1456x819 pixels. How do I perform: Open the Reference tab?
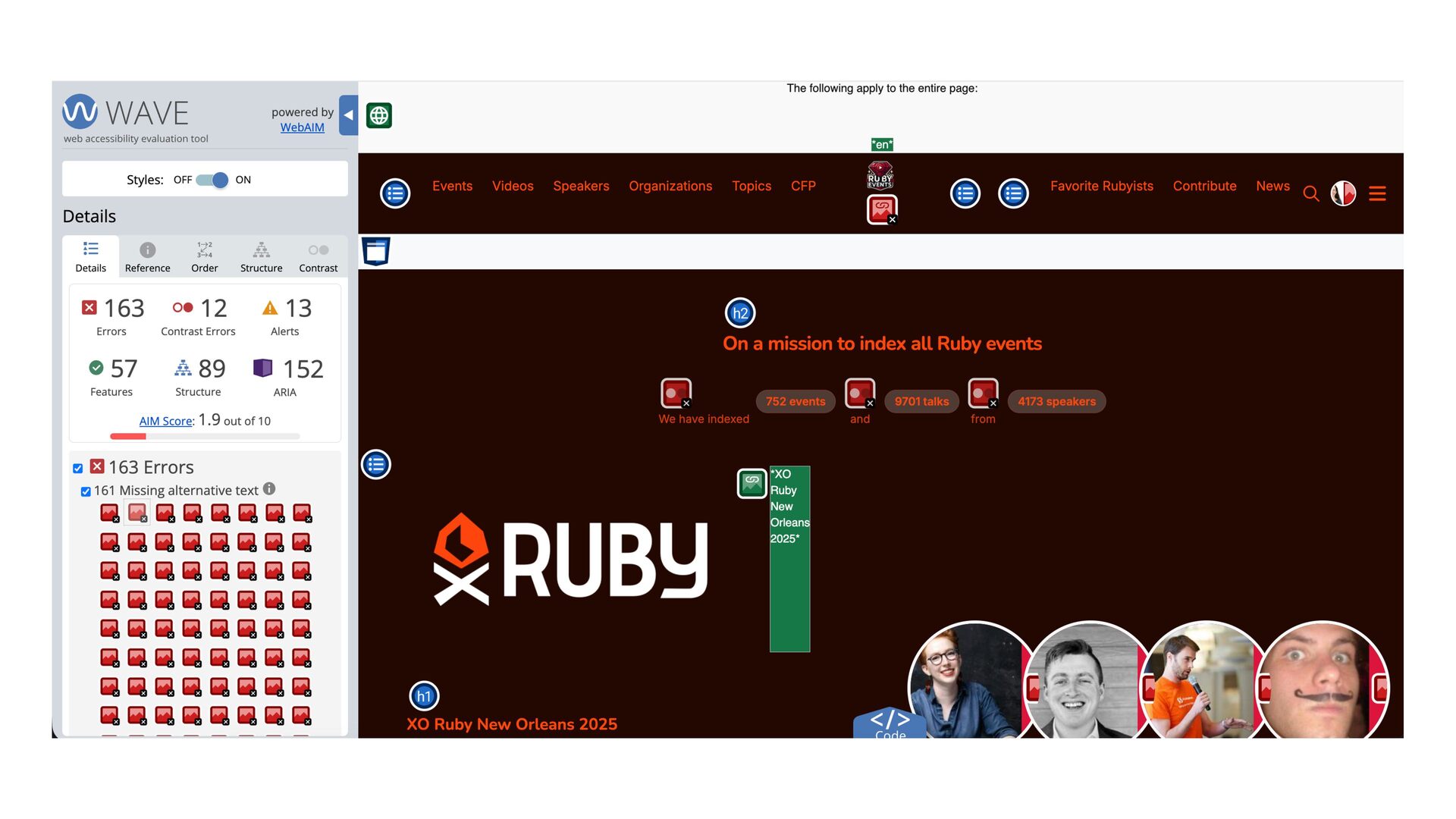click(147, 257)
